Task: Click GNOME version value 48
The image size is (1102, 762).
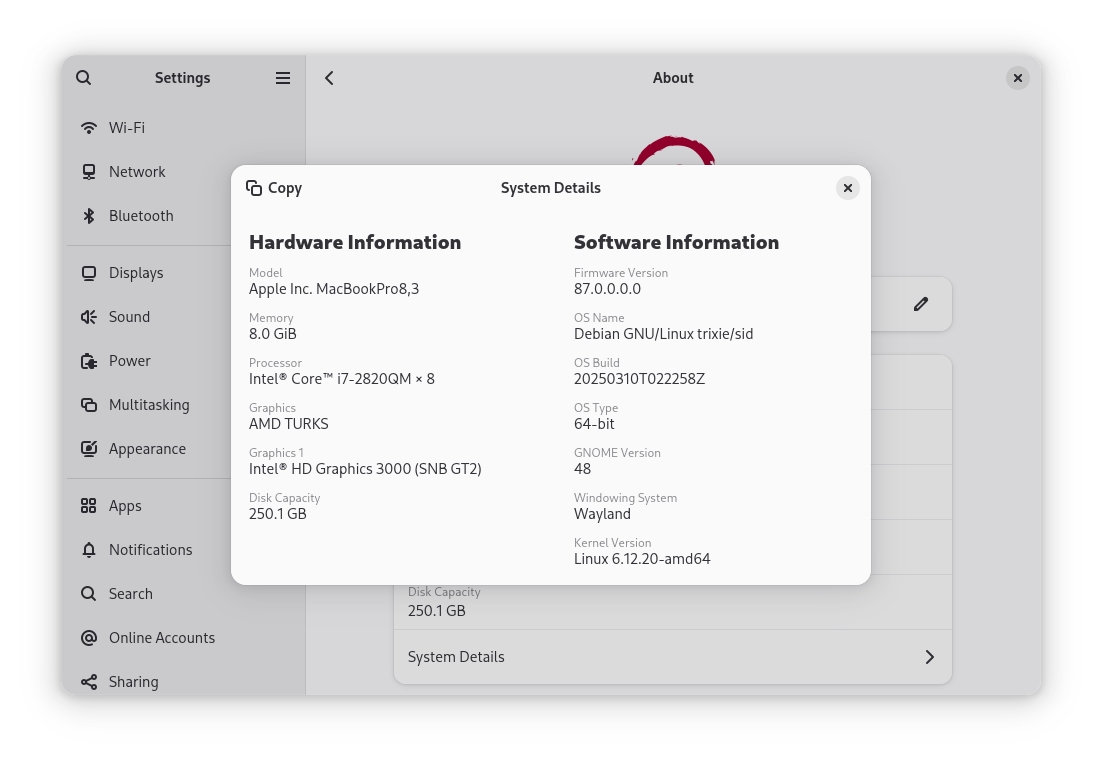Action: click(583, 469)
